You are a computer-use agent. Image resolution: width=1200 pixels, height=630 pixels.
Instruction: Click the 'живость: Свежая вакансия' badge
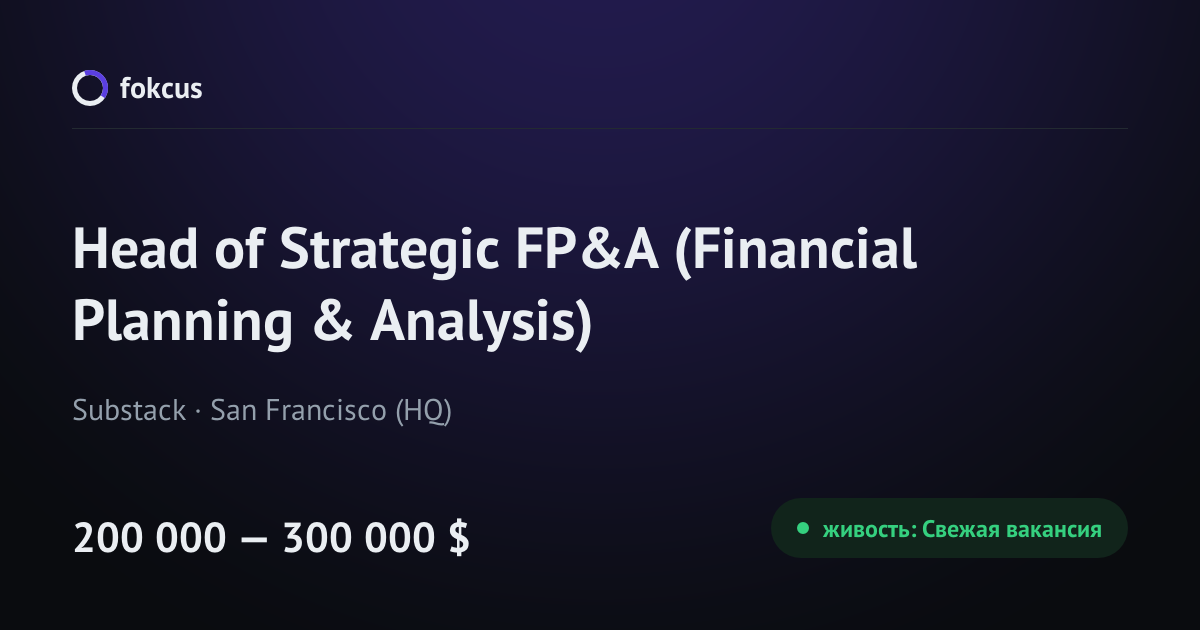tap(949, 528)
